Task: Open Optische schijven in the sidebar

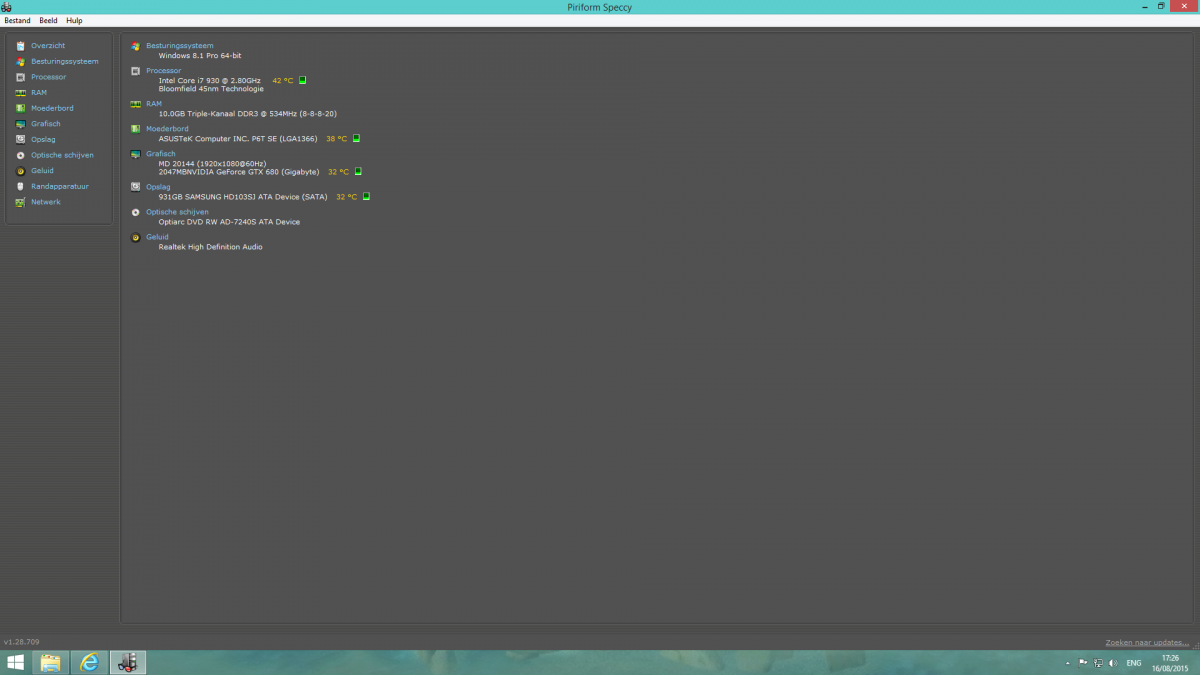Action: (x=62, y=155)
